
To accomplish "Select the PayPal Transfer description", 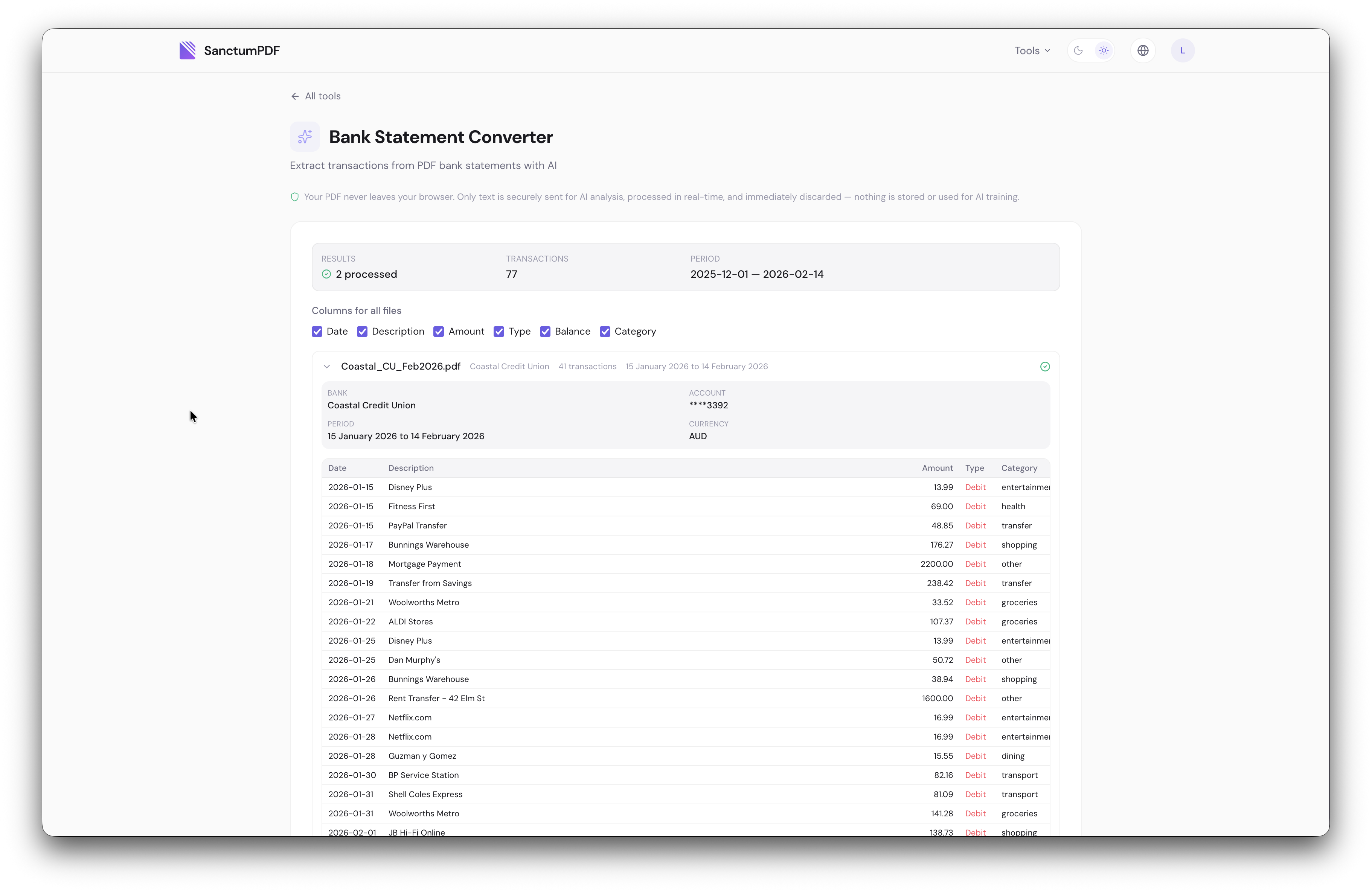I will (x=418, y=525).
